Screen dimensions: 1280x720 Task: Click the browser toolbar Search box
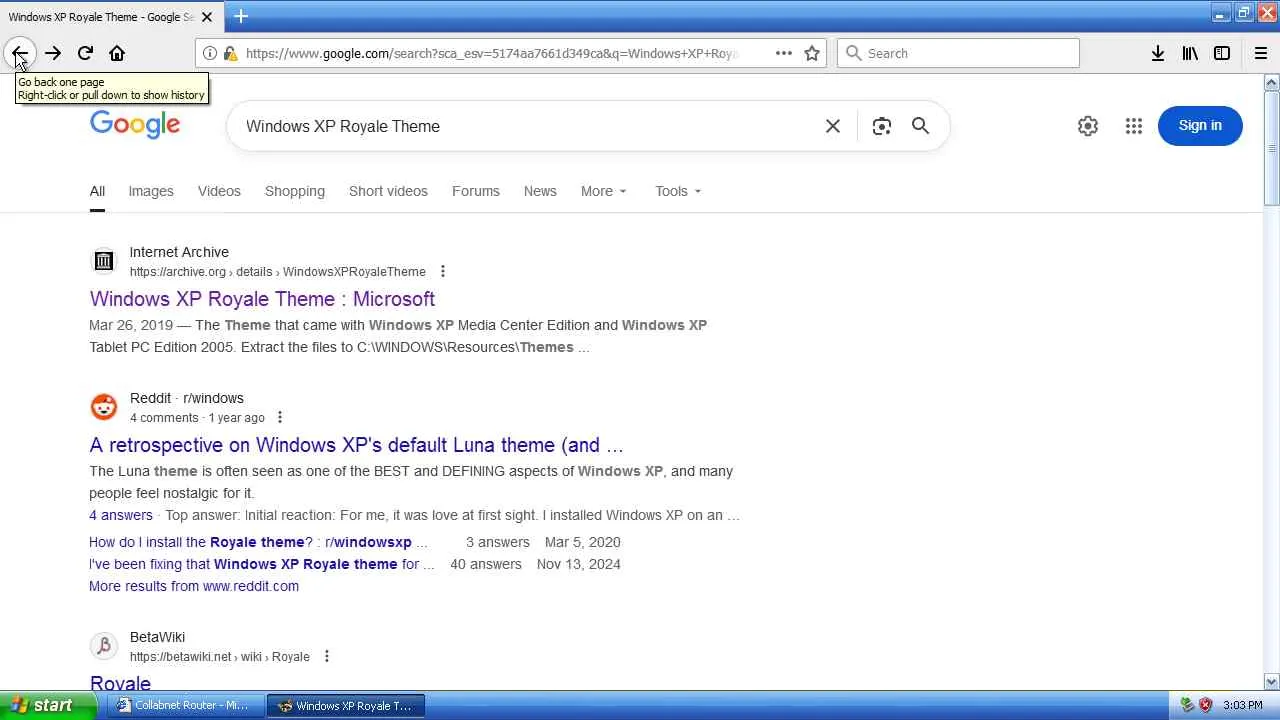coord(958,53)
